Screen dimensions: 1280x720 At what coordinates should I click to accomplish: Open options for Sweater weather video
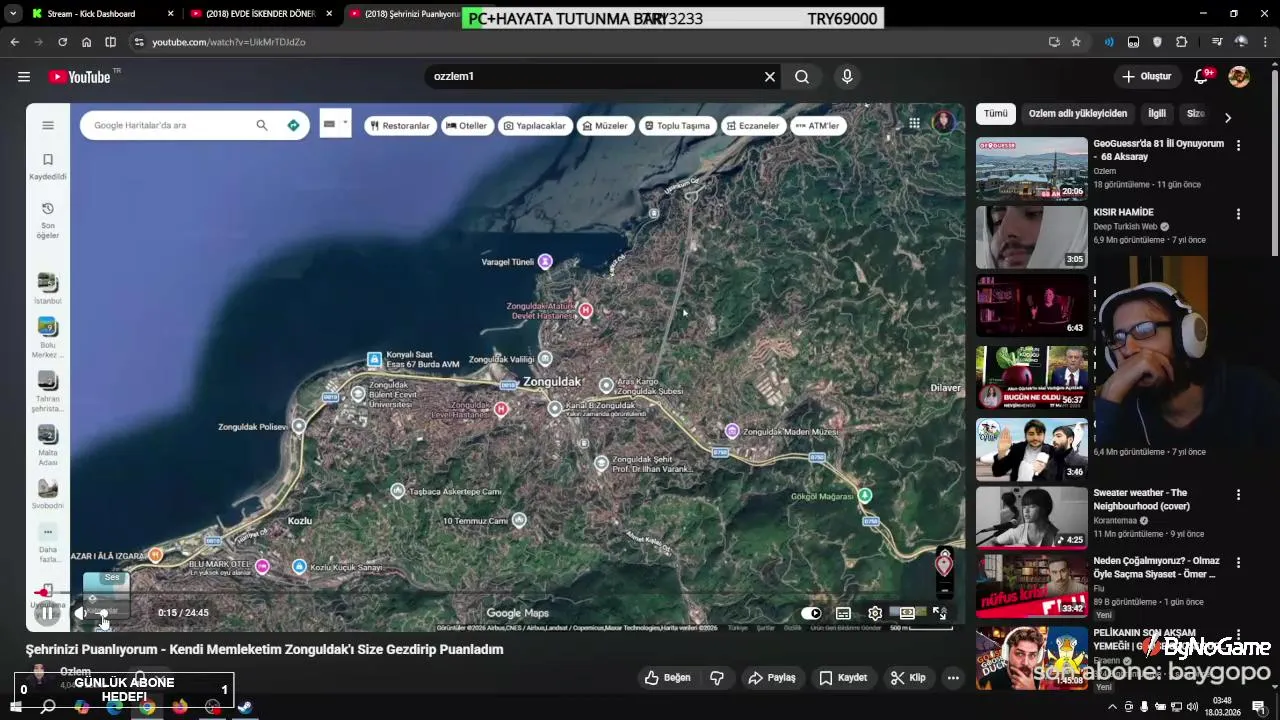[x=1238, y=495]
